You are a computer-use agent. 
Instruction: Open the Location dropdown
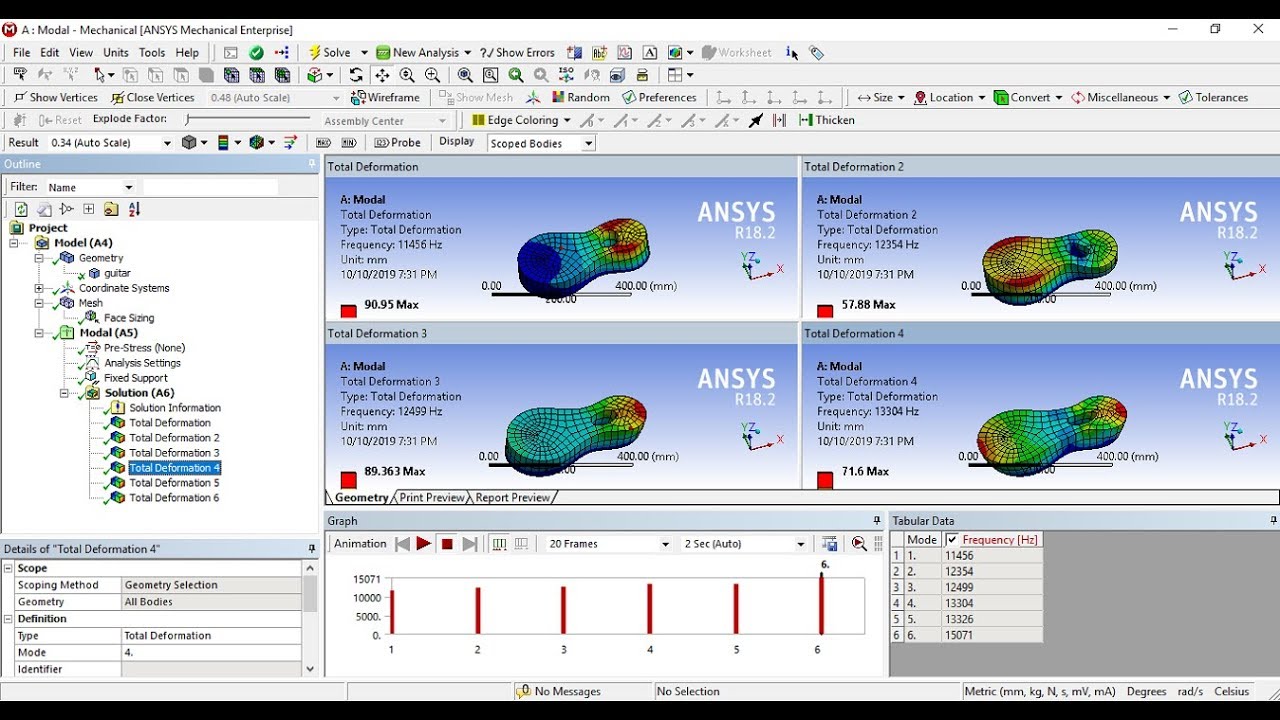(x=950, y=97)
